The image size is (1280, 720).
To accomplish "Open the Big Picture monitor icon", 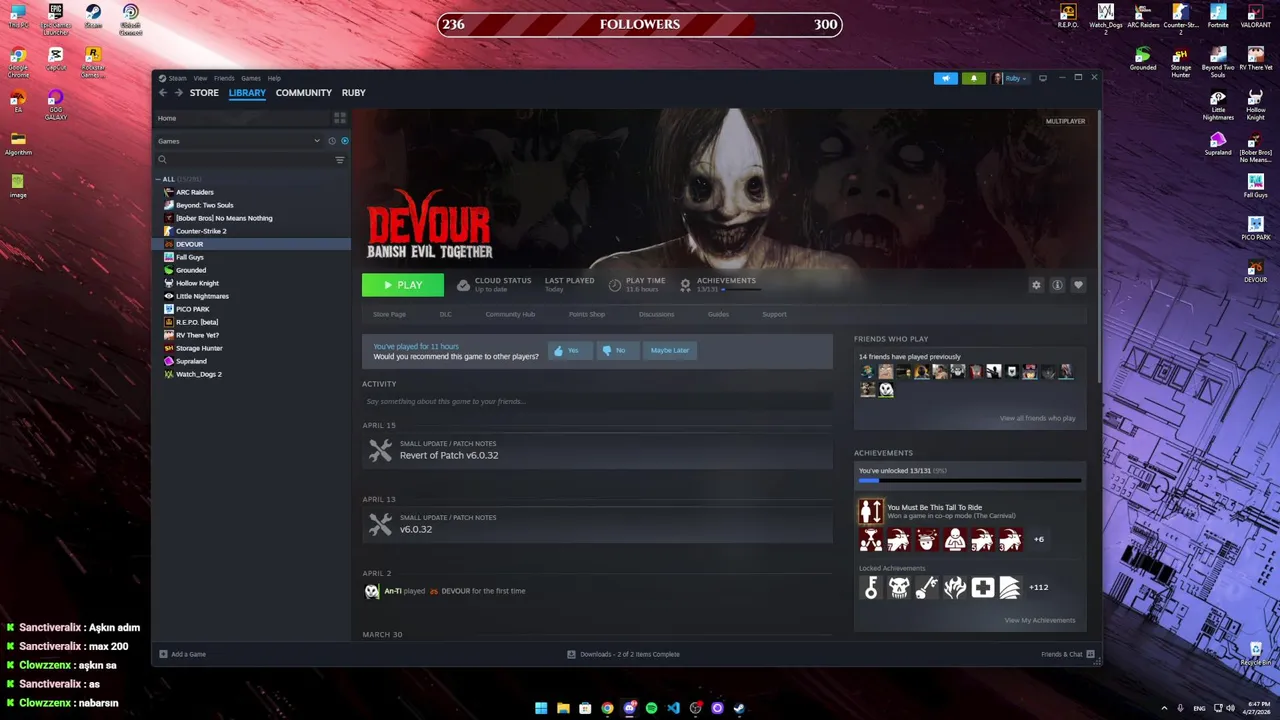I will [x=1043, y=78].
